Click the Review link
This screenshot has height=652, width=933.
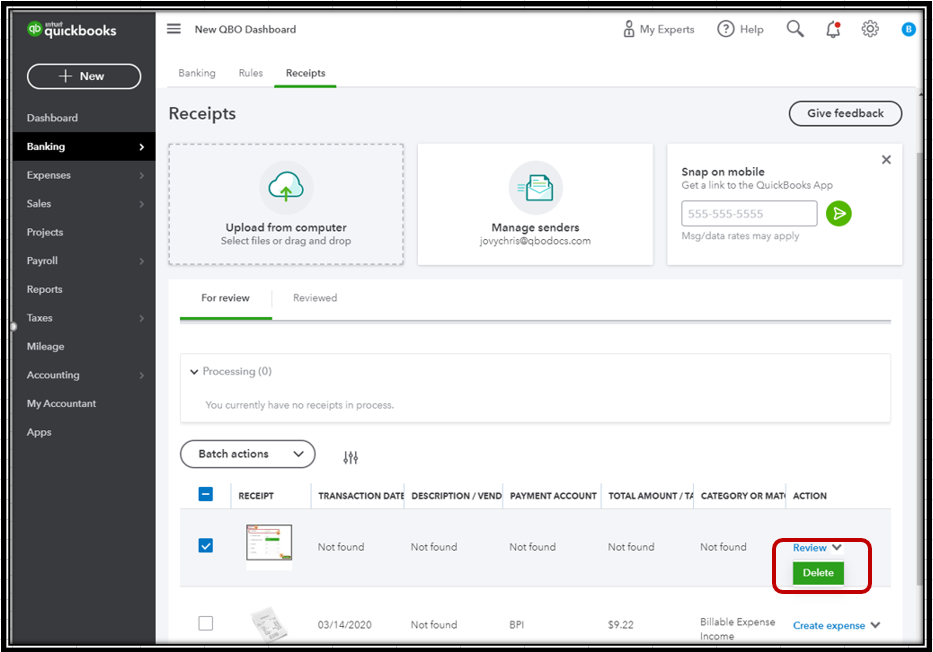[809, 547]
